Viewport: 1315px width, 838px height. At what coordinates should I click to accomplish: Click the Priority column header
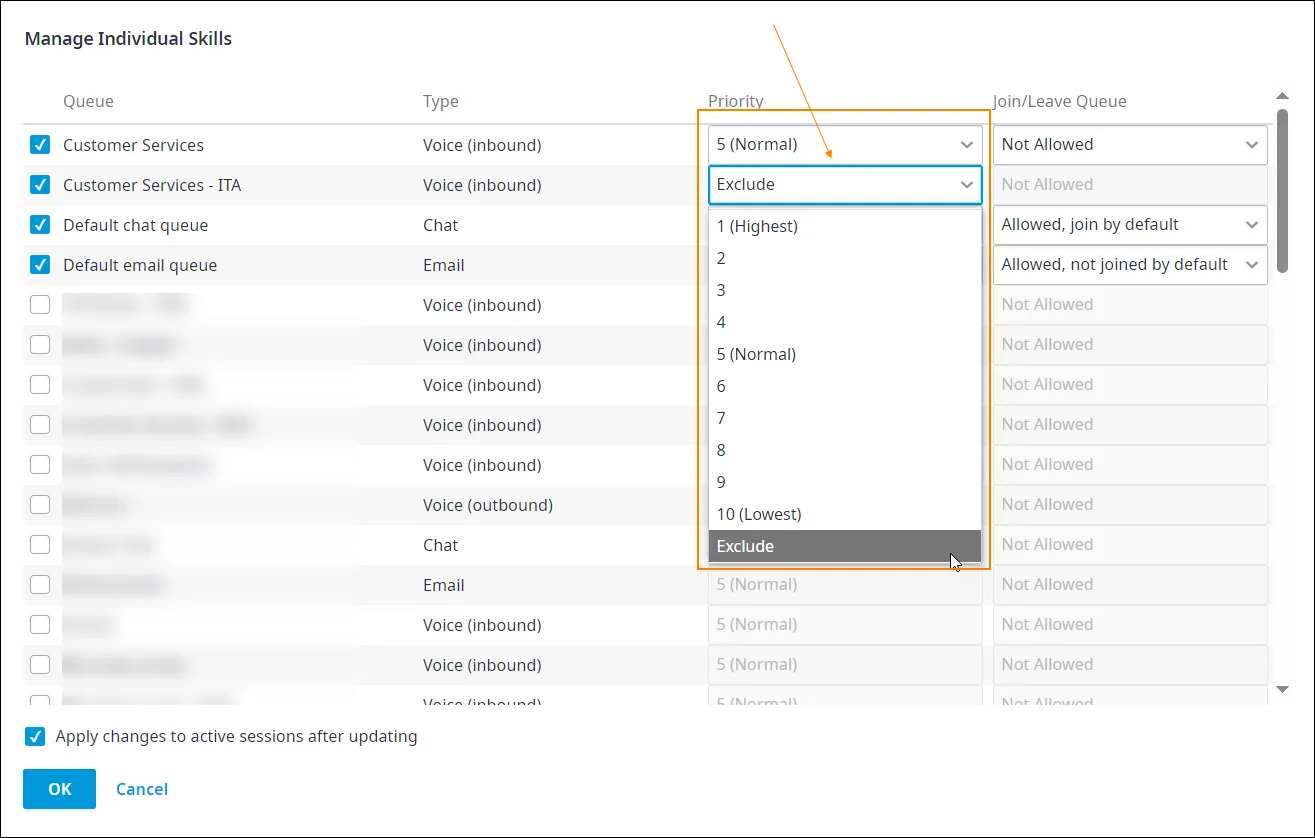pos(736,101)
